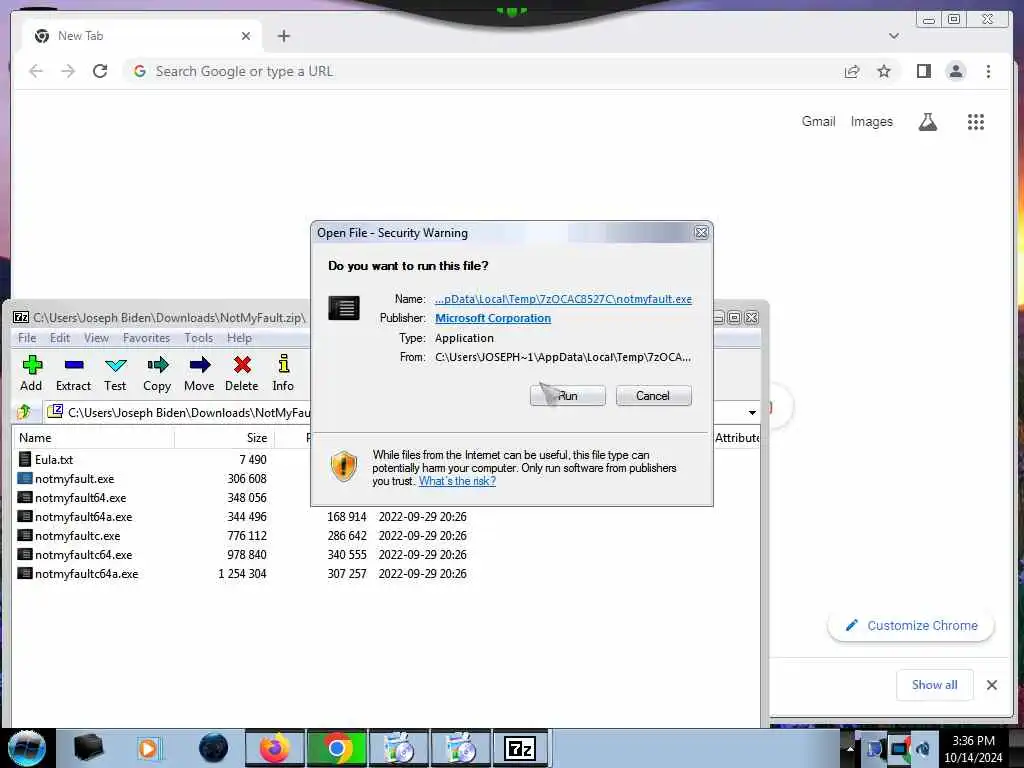Screen dimensions: 1024x768
Task: Expand the 7-Zip address path dropdown
Action: (x=752, y=413)
